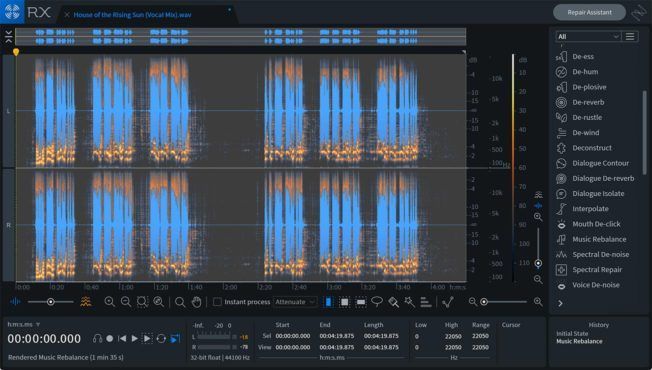Click the Play selection button
The height and width of the screenshot is (370, 652).
click(148, 339)
